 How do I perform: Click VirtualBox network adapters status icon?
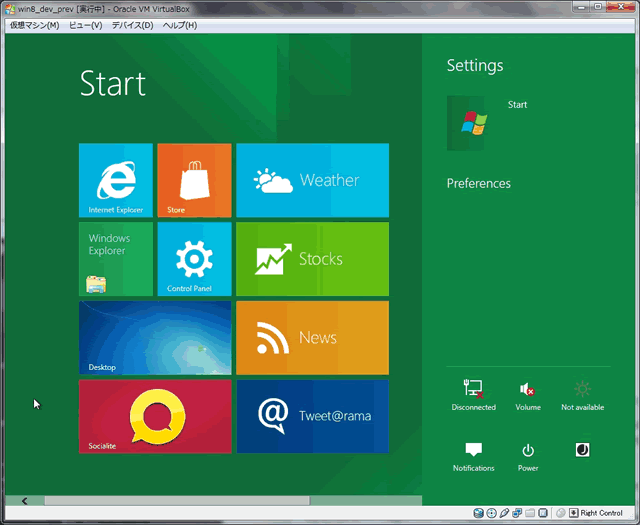(x=517, y=513)
